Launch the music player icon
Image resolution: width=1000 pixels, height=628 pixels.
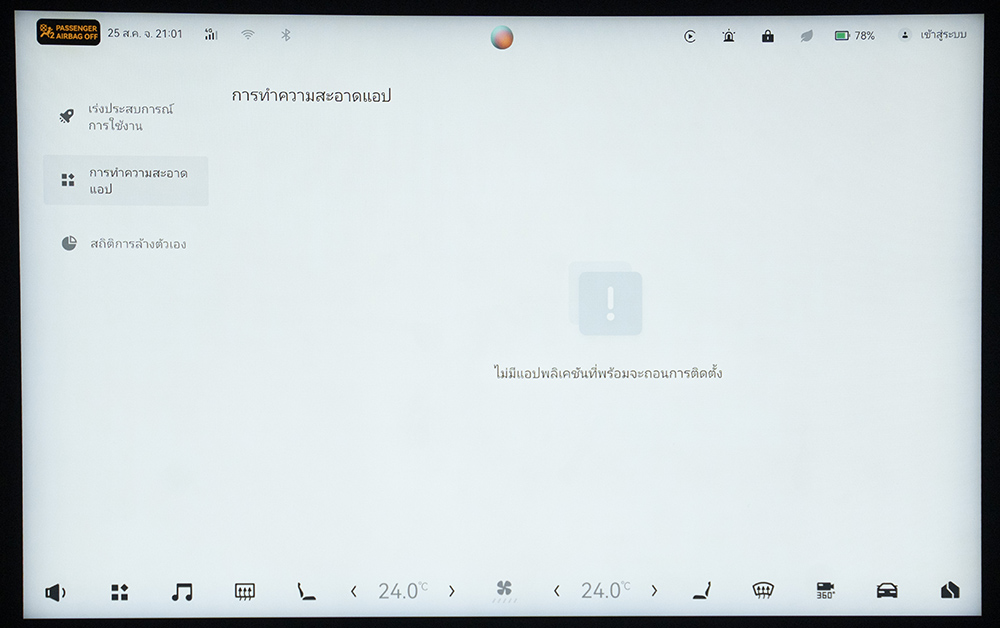point(181,592)
